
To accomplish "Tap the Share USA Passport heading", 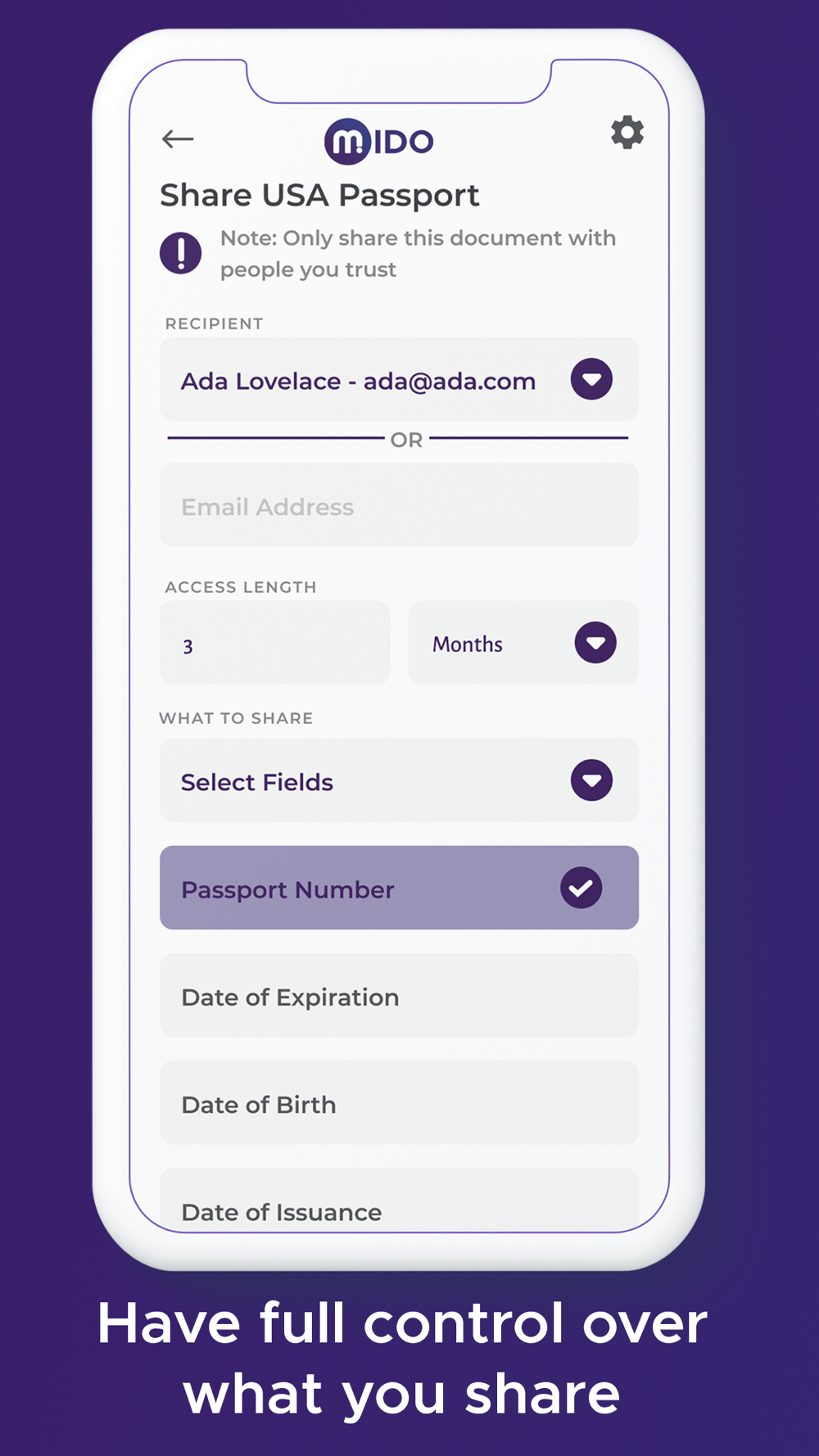I will (x=319, y=196).
